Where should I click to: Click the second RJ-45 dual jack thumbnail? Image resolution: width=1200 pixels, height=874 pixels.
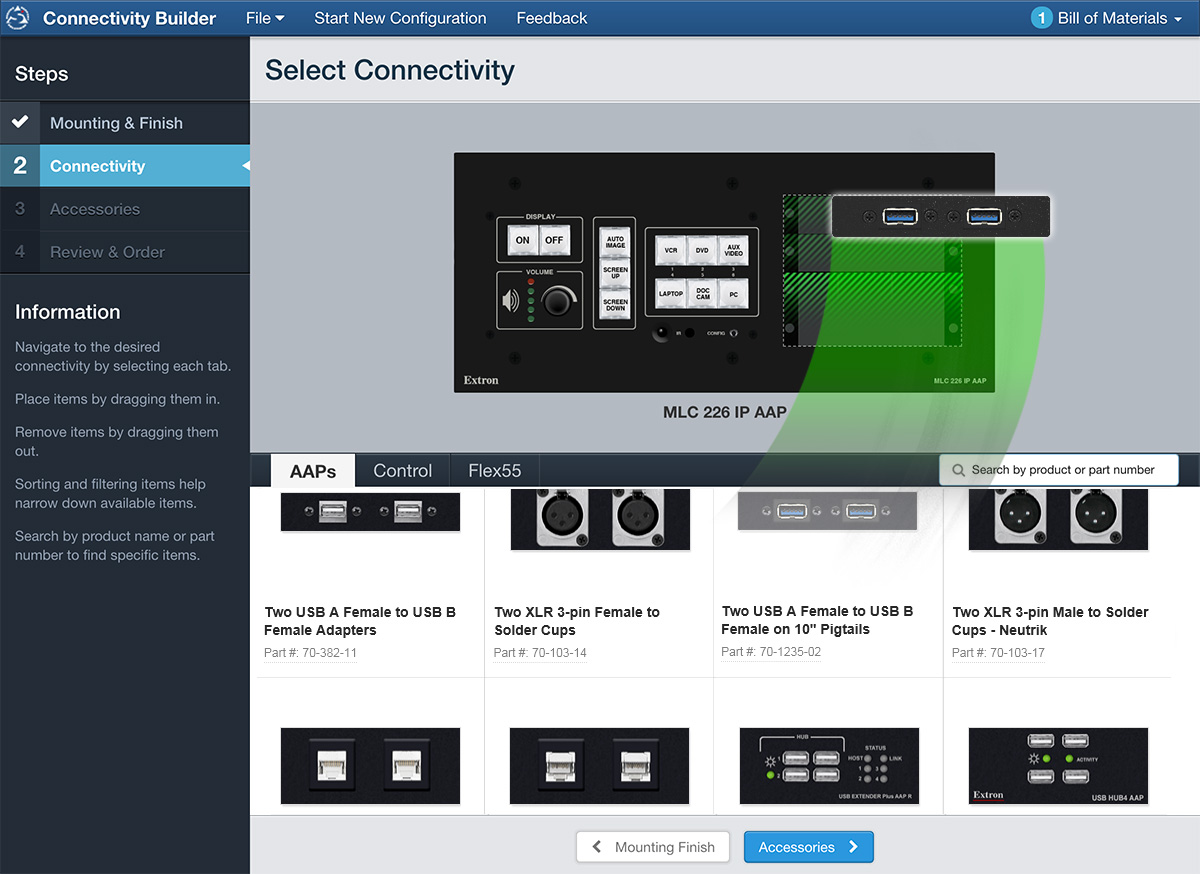pos(599,766)
